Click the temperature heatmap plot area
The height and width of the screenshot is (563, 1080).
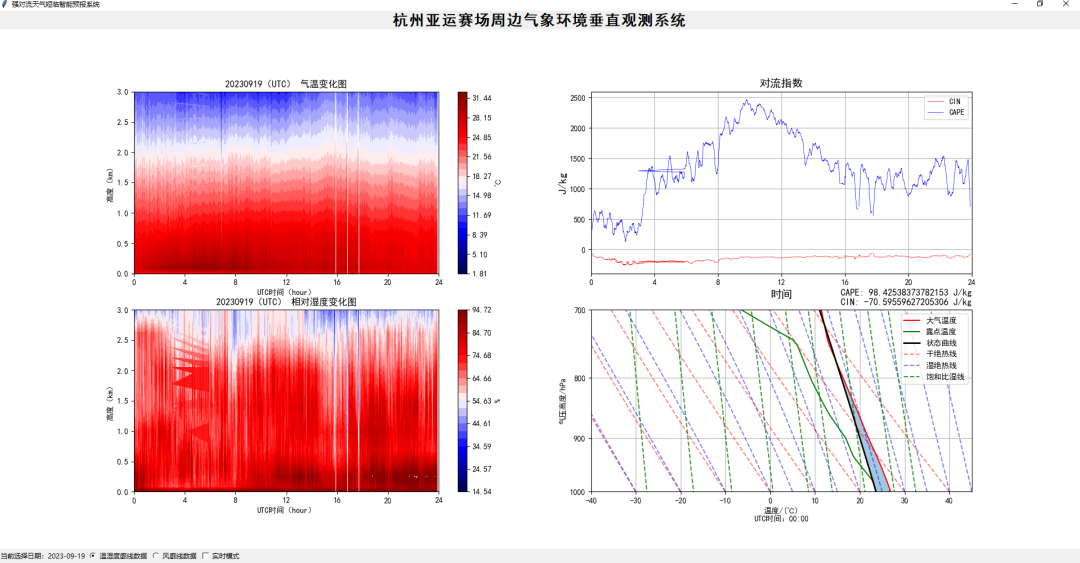click(x=286, y=183)
